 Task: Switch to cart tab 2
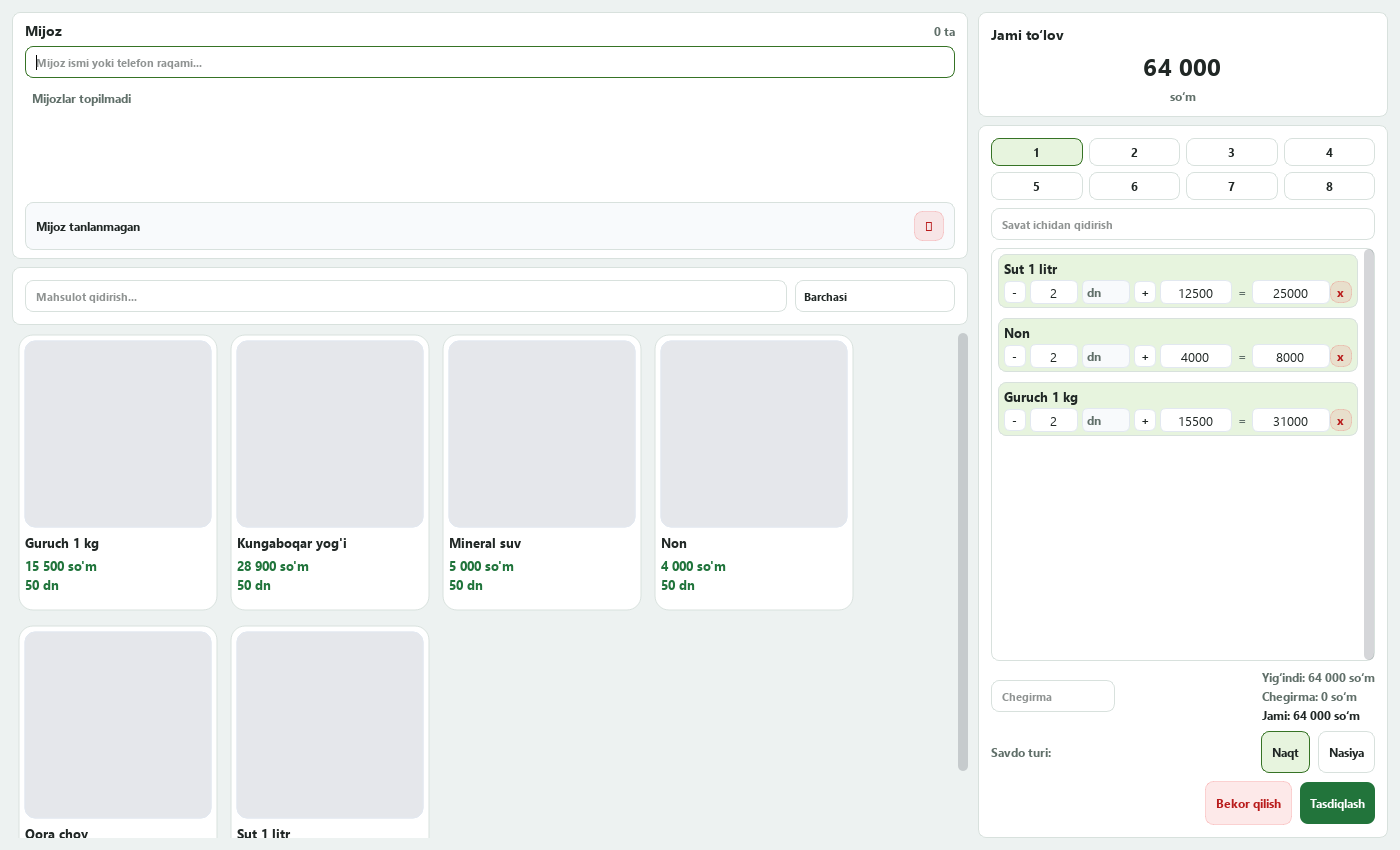1134,152
